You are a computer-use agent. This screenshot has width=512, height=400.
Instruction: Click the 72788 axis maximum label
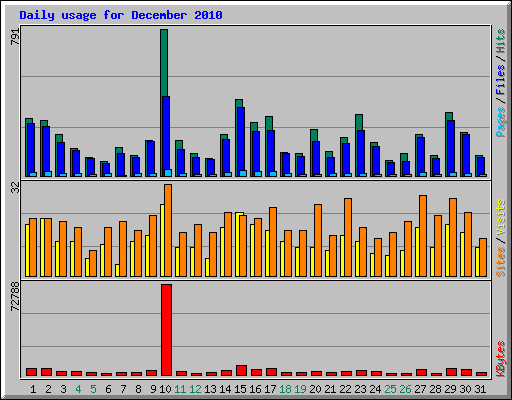point(15,296)
